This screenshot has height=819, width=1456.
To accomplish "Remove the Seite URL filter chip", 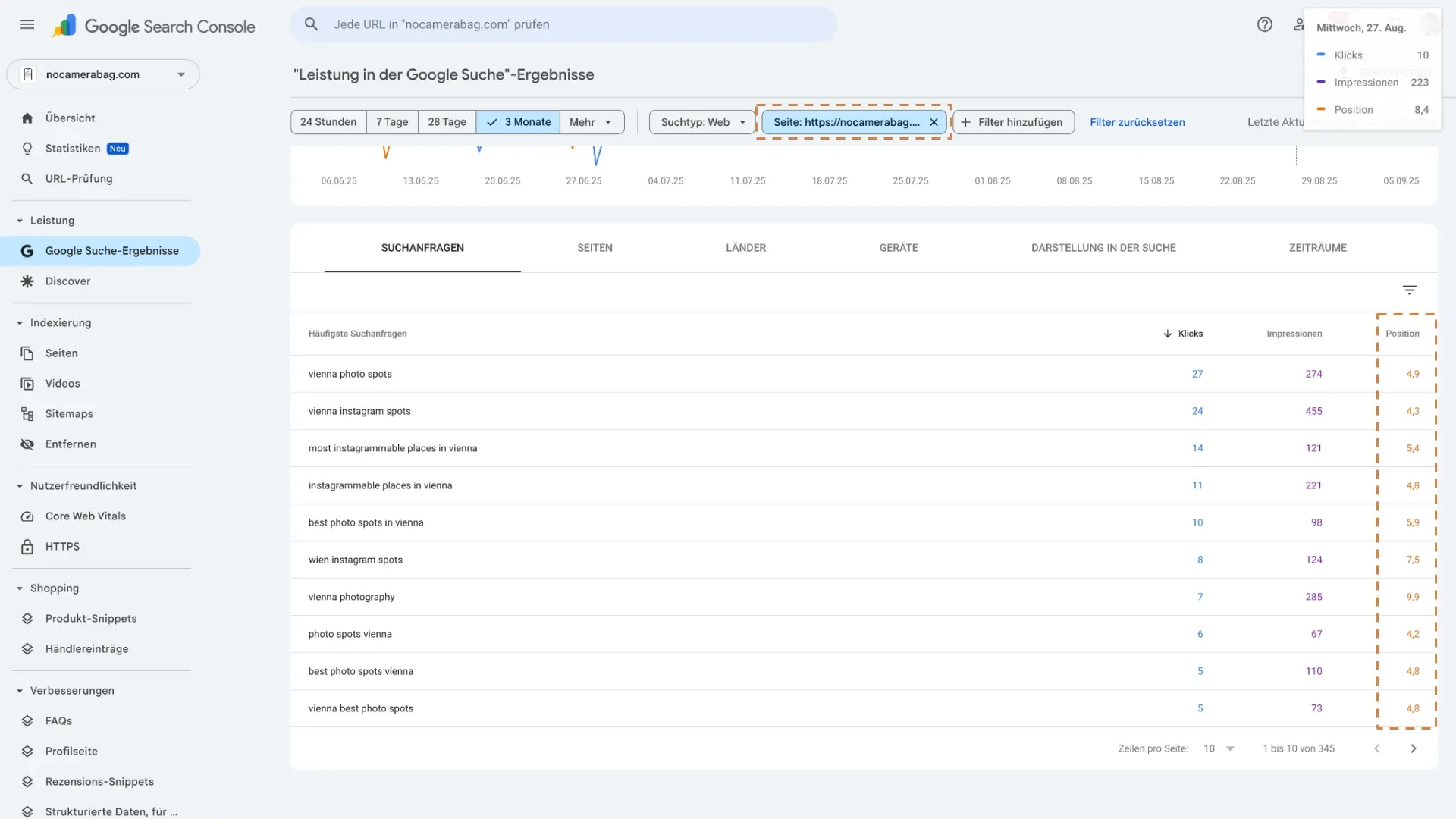I will pyautogui.click(x=934, y=122).
